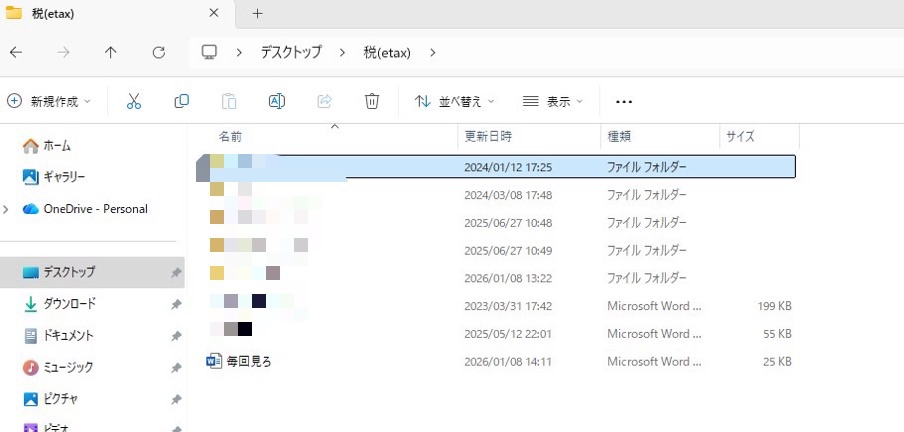Click the Delete trash can icon

(x=372, y=101)
